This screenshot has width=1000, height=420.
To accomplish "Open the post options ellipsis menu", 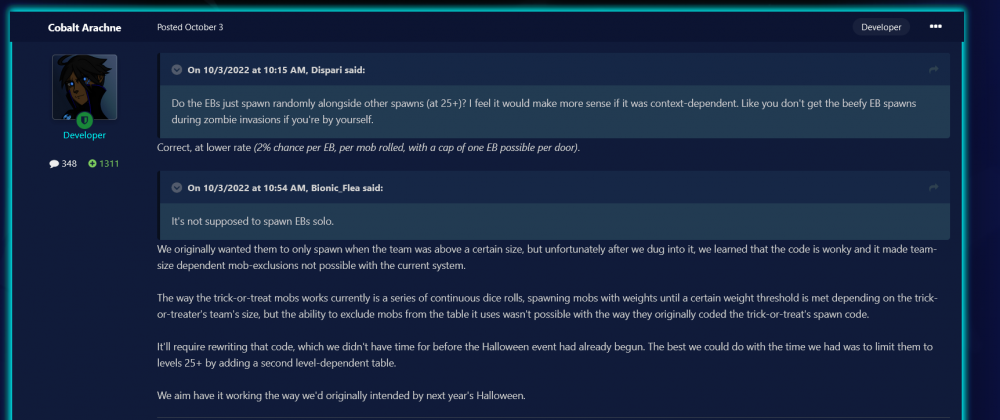I will coord(935,27).
